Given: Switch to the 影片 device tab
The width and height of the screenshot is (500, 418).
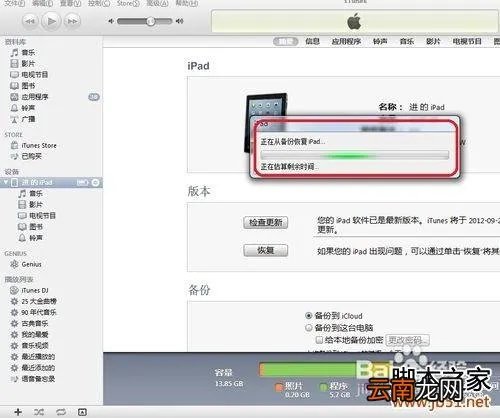Looking at the screenshot, I should coord(433,41).
